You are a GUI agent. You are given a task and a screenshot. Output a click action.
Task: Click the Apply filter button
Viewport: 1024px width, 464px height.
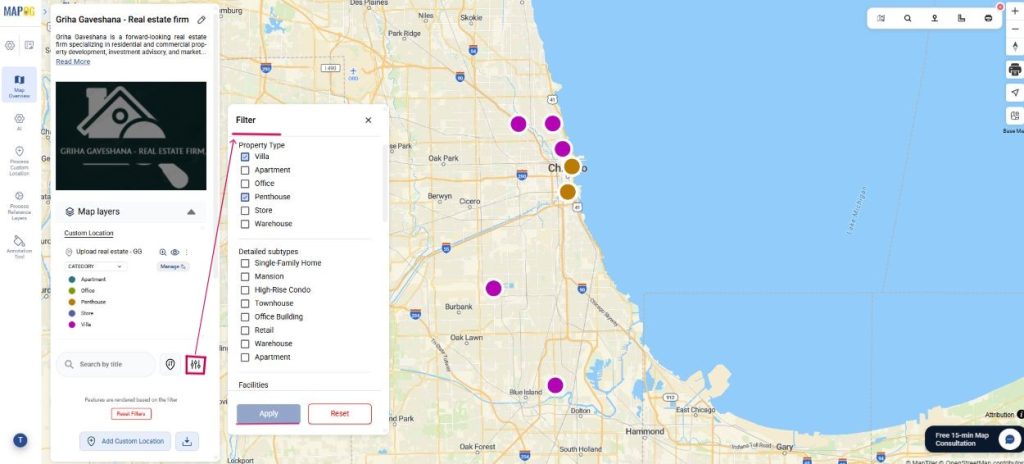268,414
